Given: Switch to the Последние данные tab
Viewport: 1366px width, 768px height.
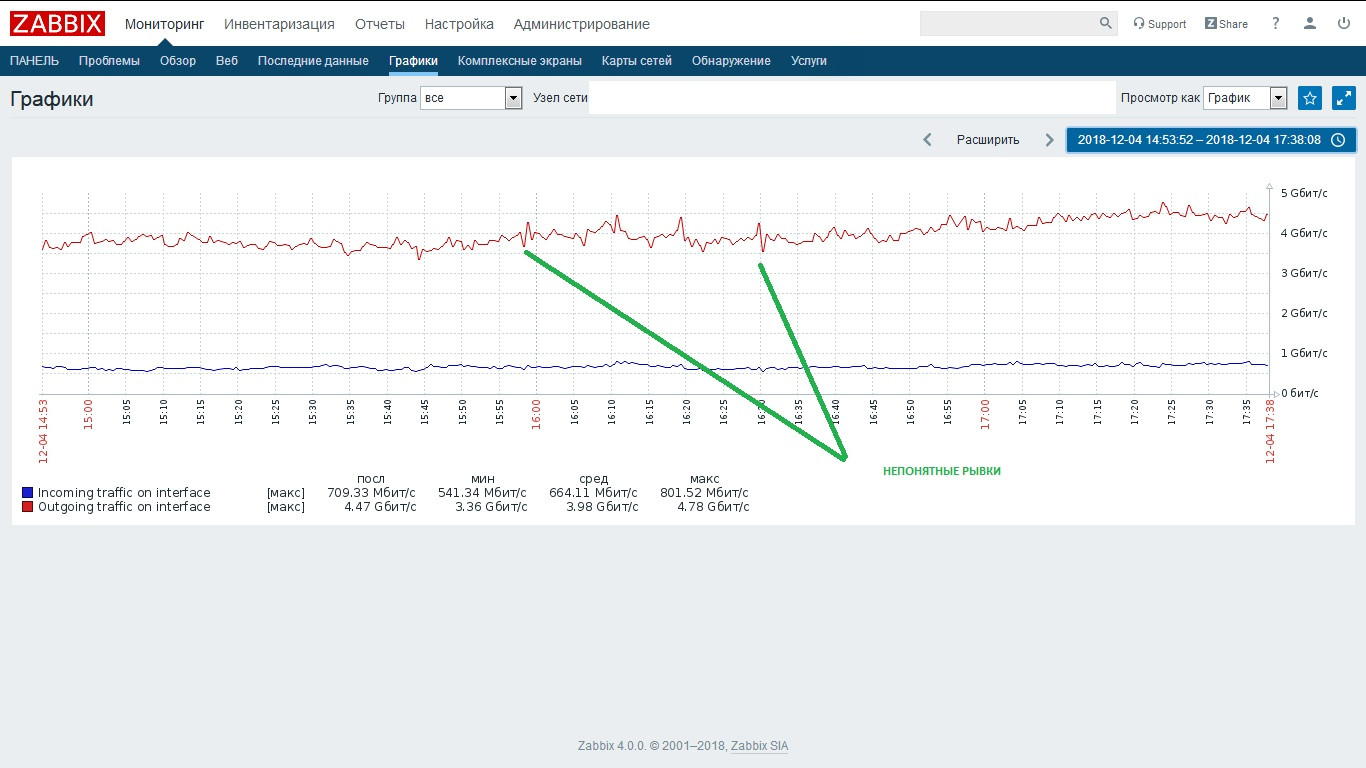Looking at the screenshot, I should click(x=313, y=61).
